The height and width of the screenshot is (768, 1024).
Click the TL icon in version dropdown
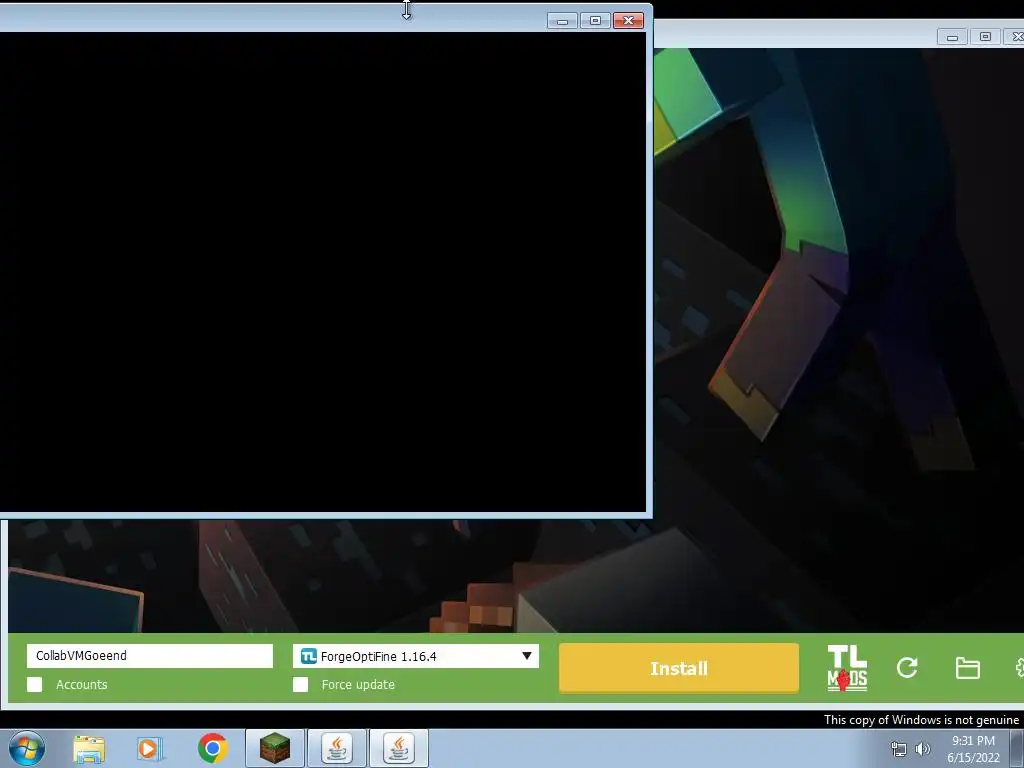coord(308,656)
